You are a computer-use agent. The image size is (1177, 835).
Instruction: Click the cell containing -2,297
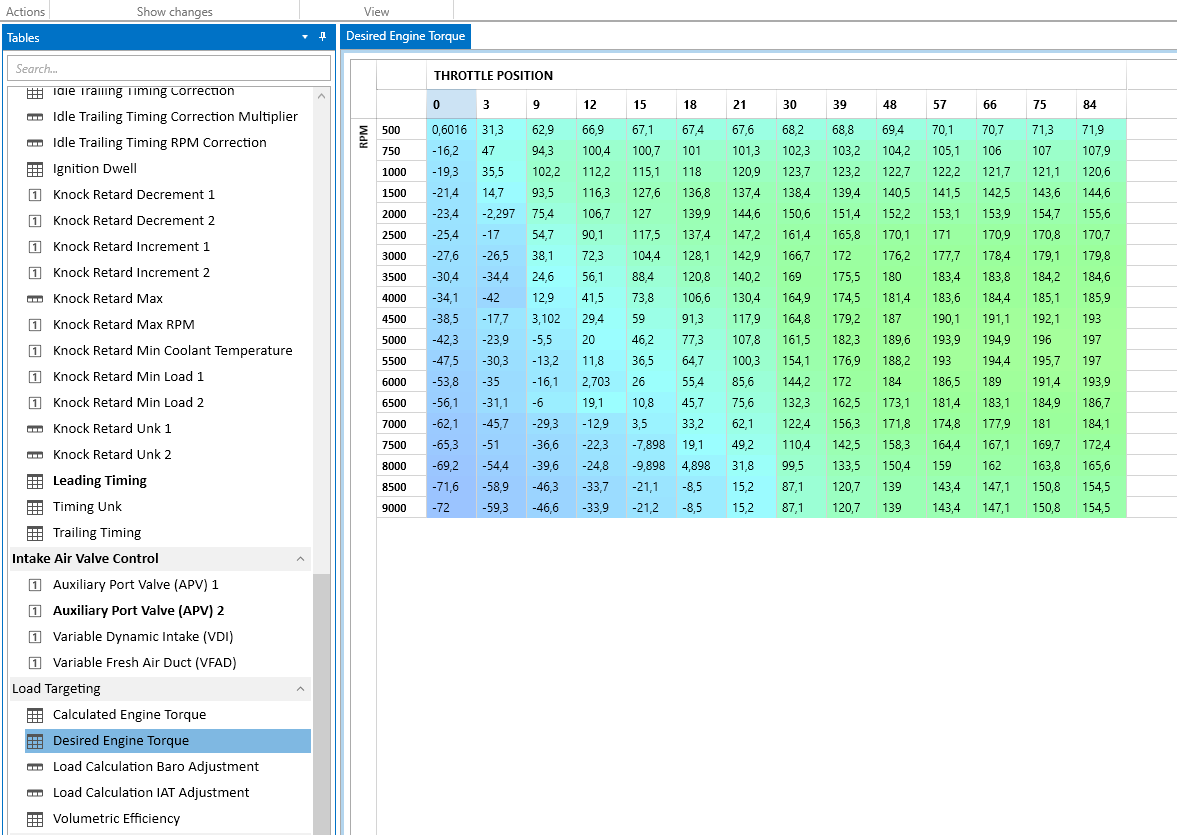coord(501,214)
